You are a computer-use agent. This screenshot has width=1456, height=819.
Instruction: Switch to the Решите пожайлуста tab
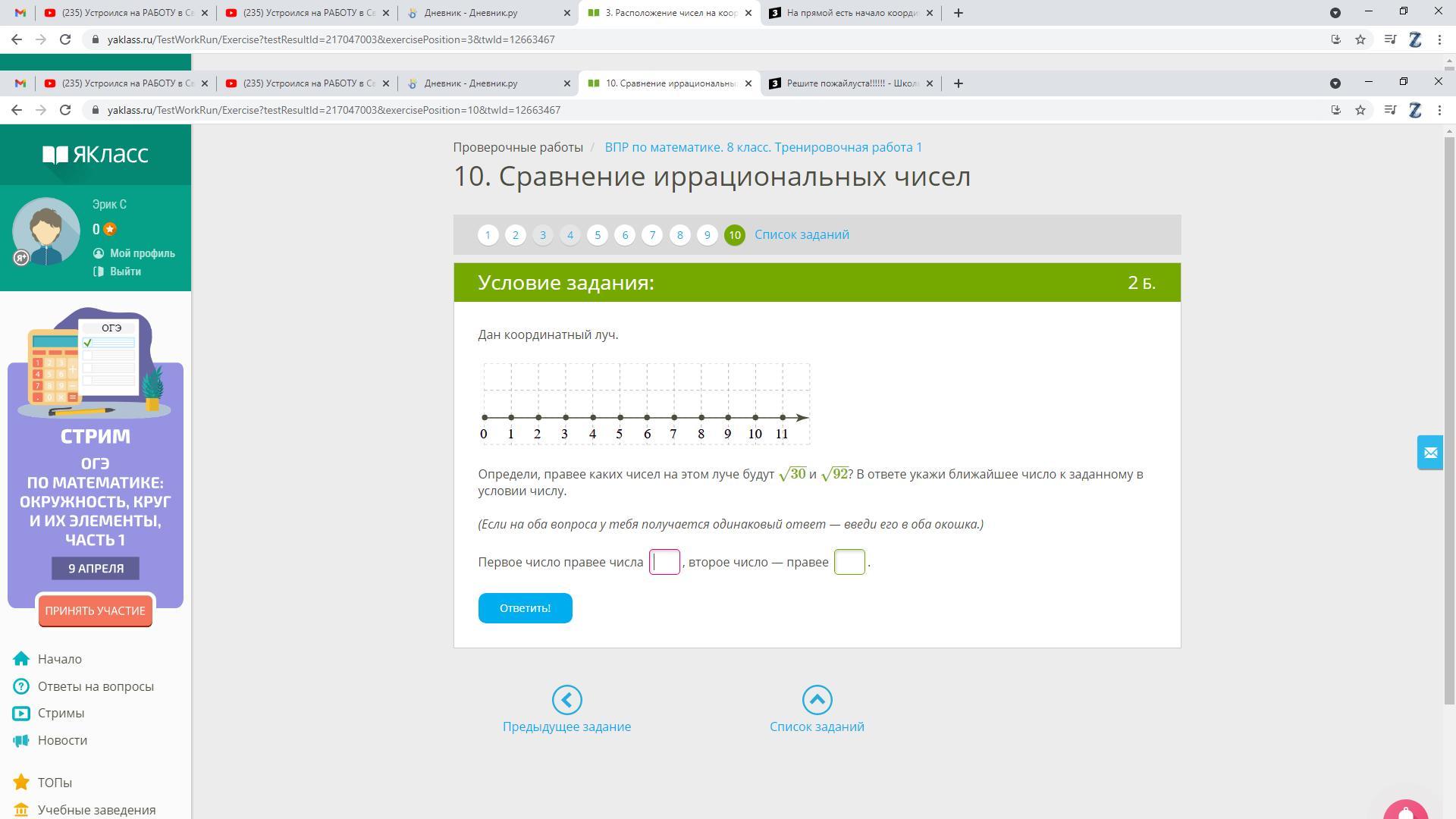coord(852,83)
